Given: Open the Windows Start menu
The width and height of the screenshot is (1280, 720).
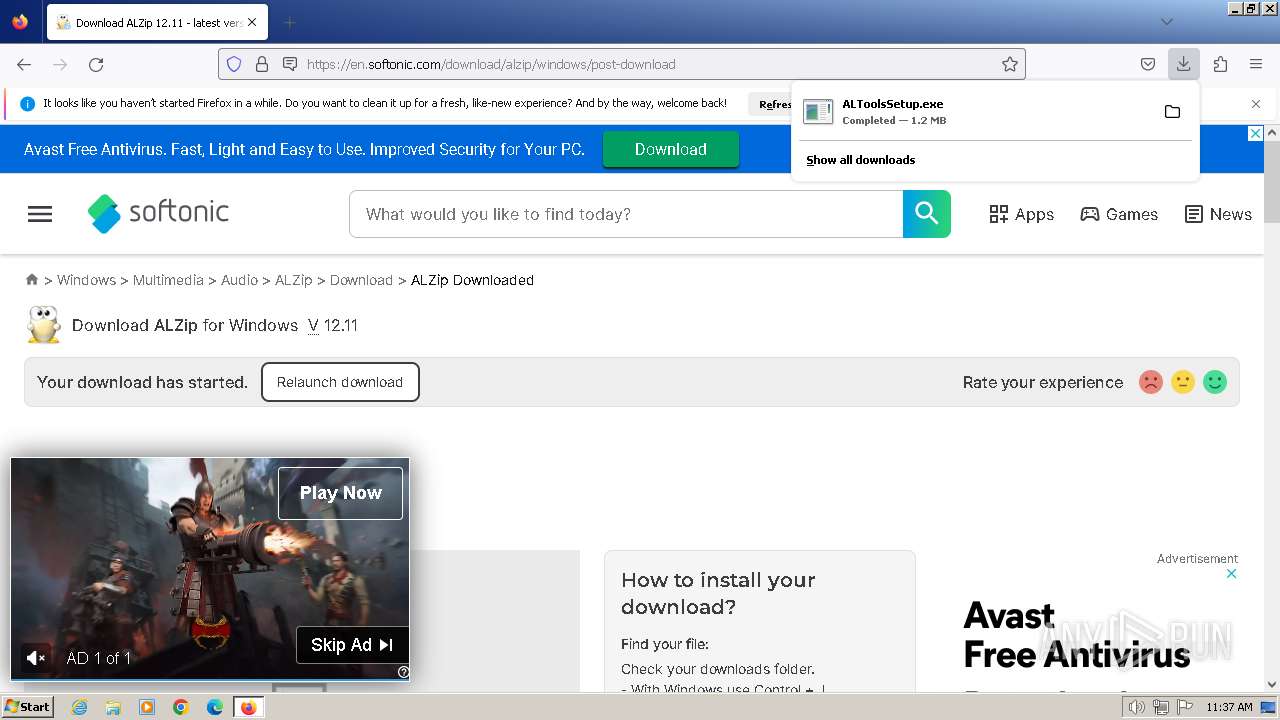Looking at the screenshot, I should pos(27,707).
